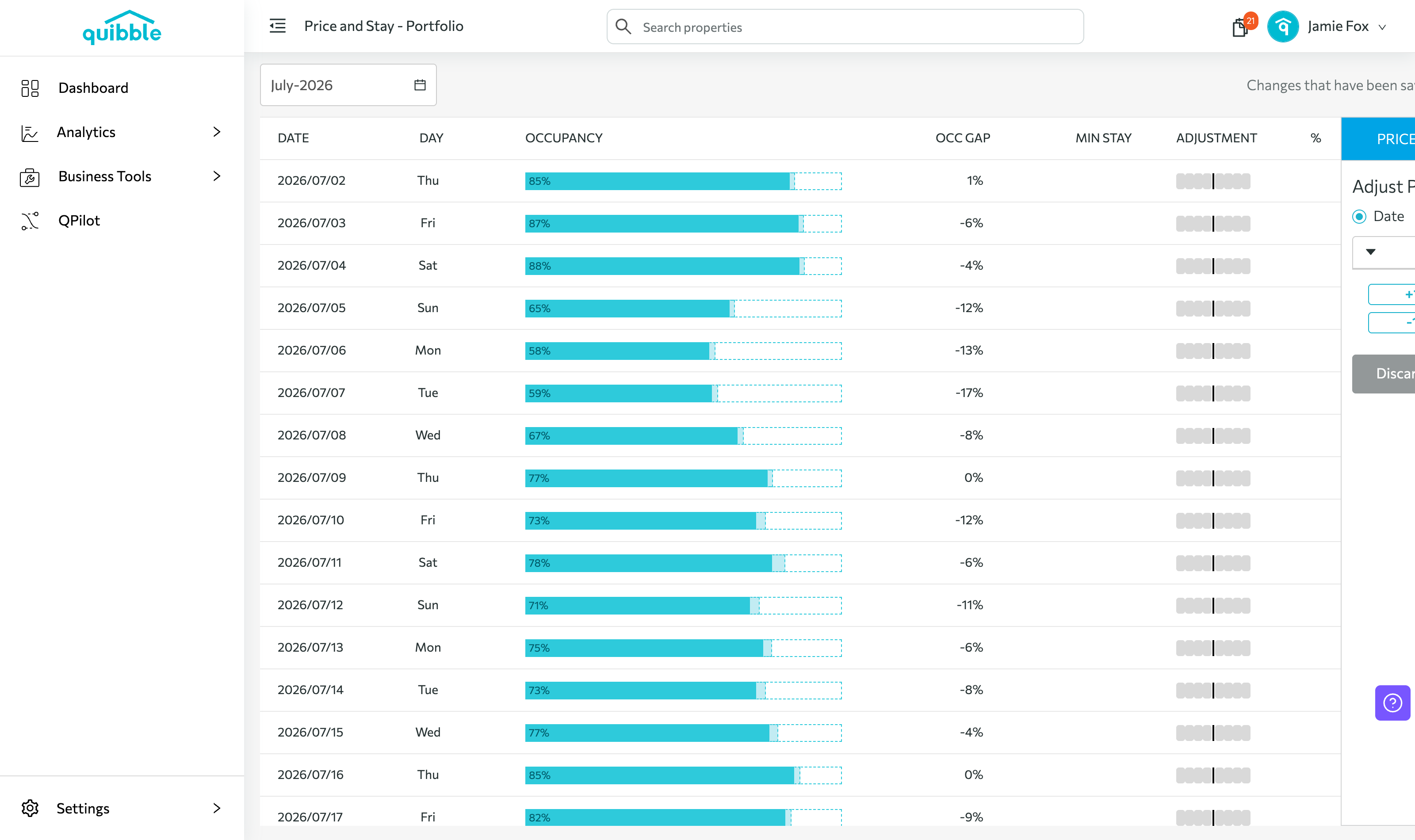Select date cell 2026/07/17
The image size is (1415, 840).
[310, 817]
